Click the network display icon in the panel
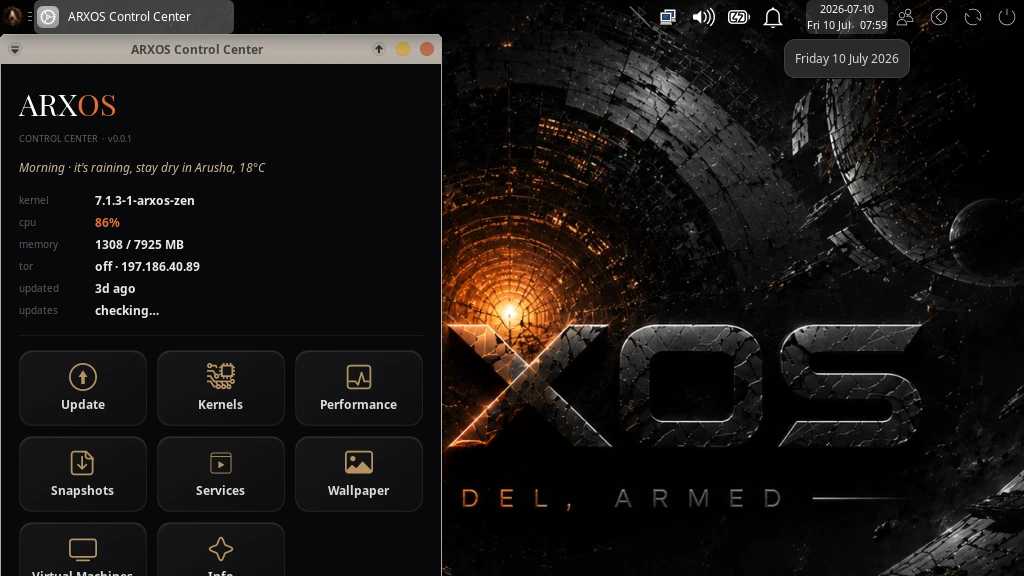The image size is (1024, 576). click(667, 17)
